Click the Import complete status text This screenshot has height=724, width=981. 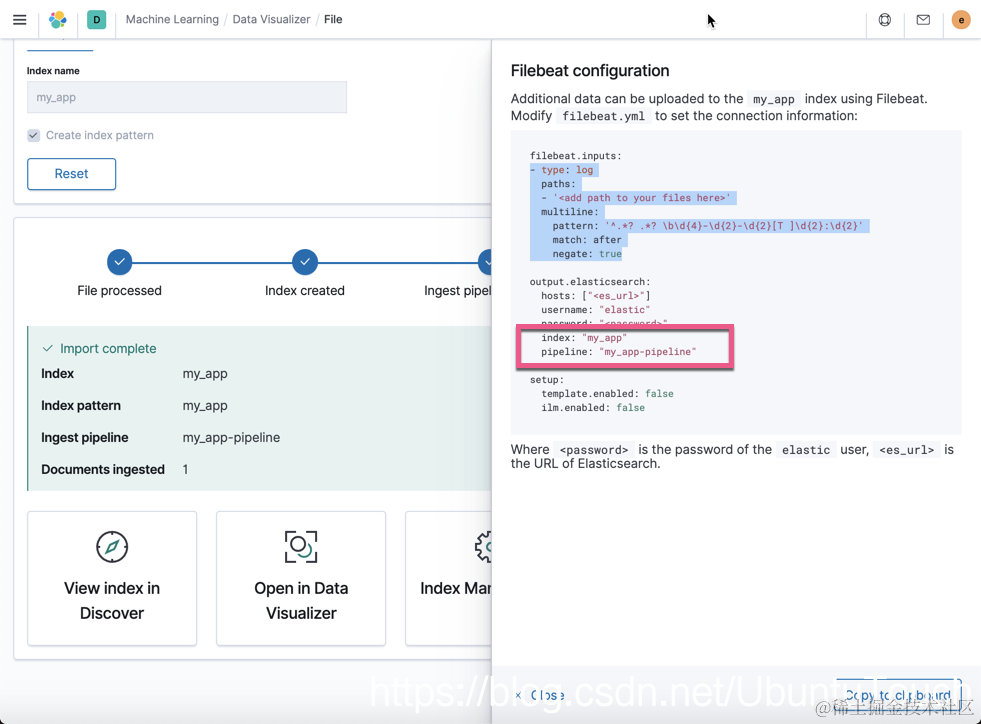(108, 349)
